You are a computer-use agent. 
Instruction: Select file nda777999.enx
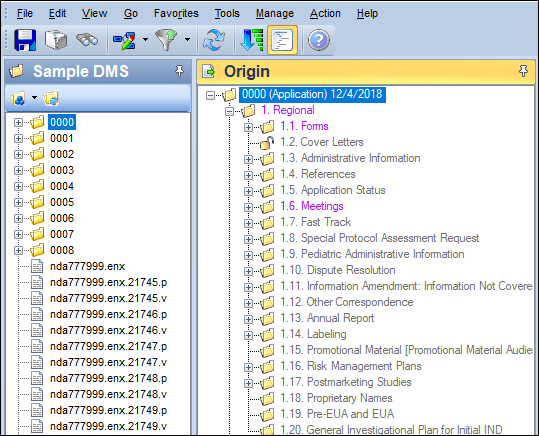point(87,266)
